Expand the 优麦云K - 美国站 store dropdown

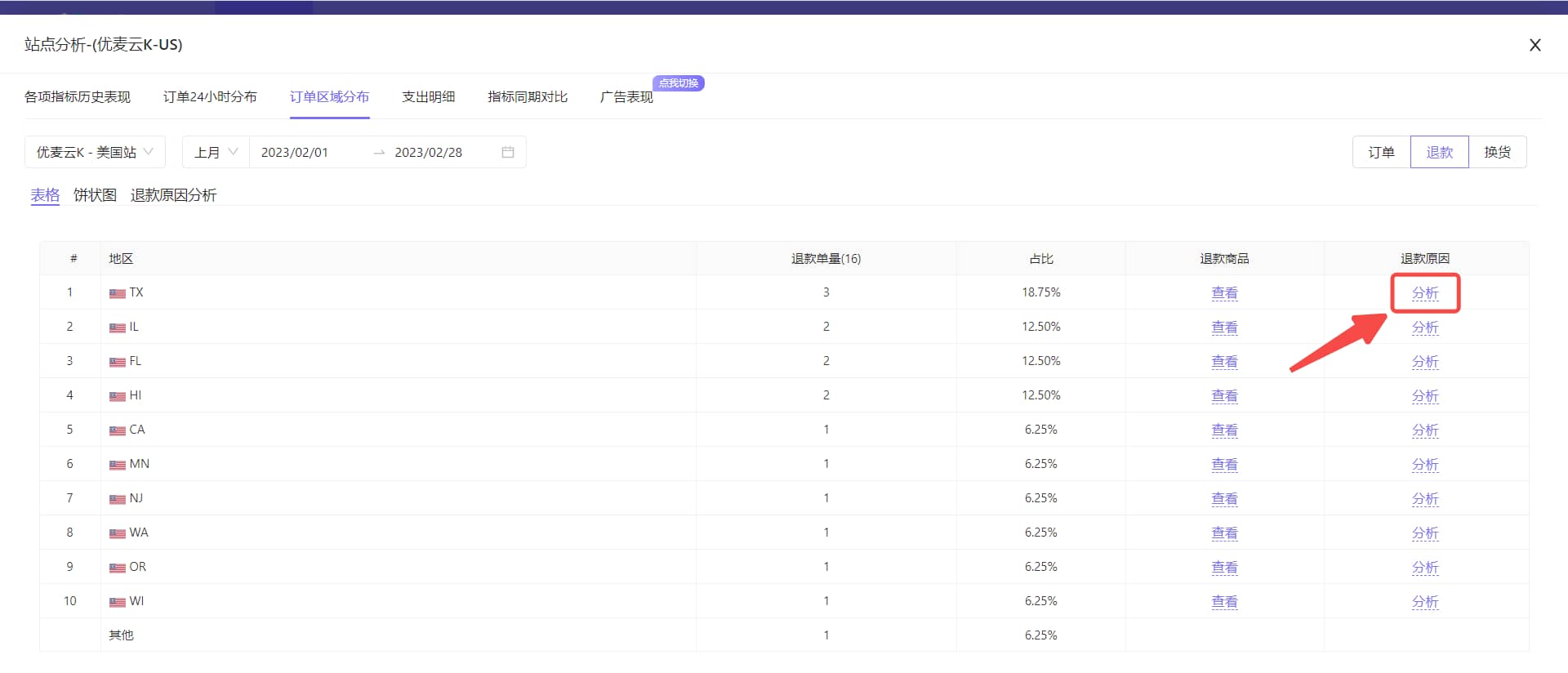point(95,152)
